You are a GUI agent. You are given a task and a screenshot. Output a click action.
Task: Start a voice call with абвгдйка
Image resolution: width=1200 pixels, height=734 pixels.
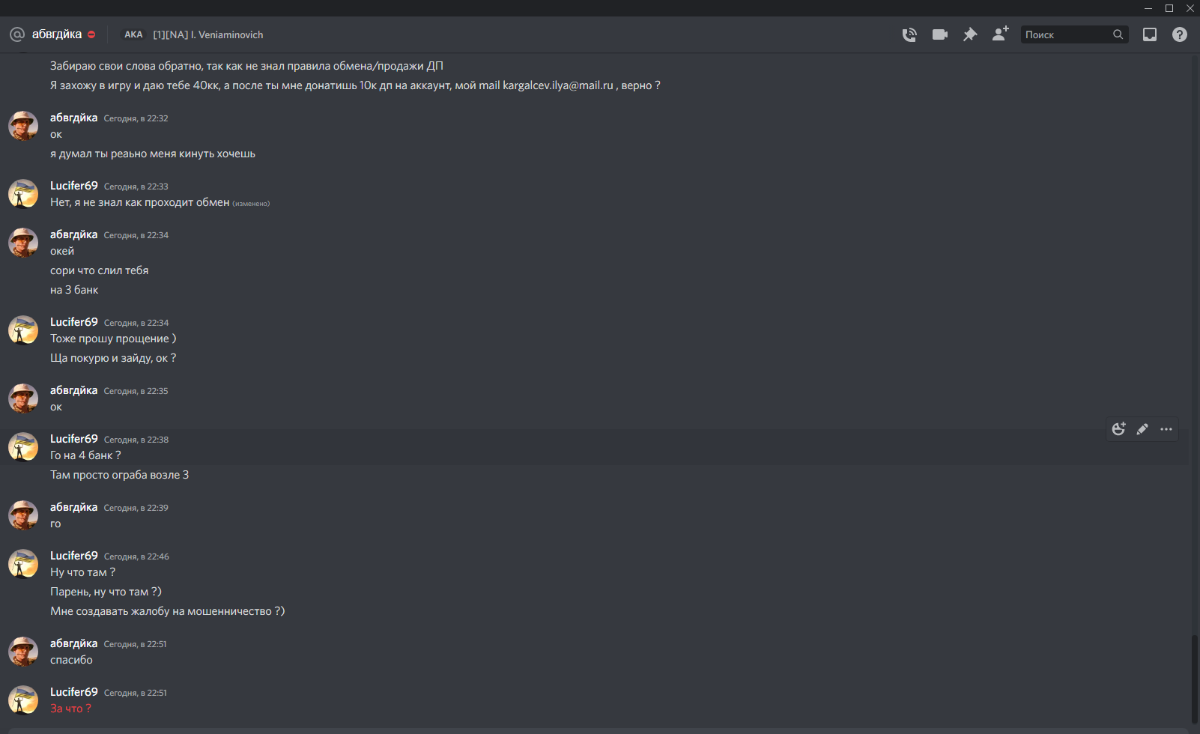click(909, 34)
